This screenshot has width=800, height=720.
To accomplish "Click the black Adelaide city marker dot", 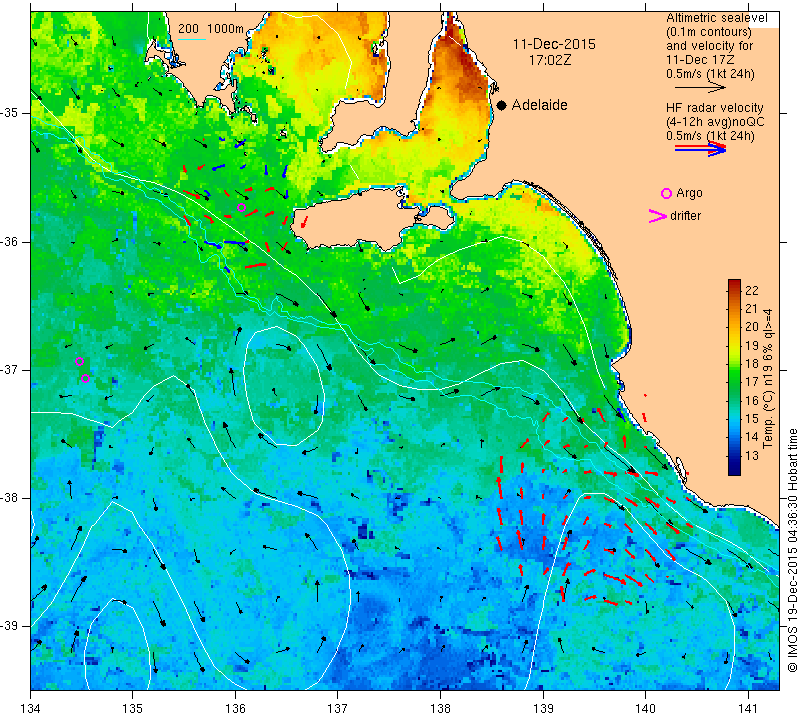I will coord(502,105).
